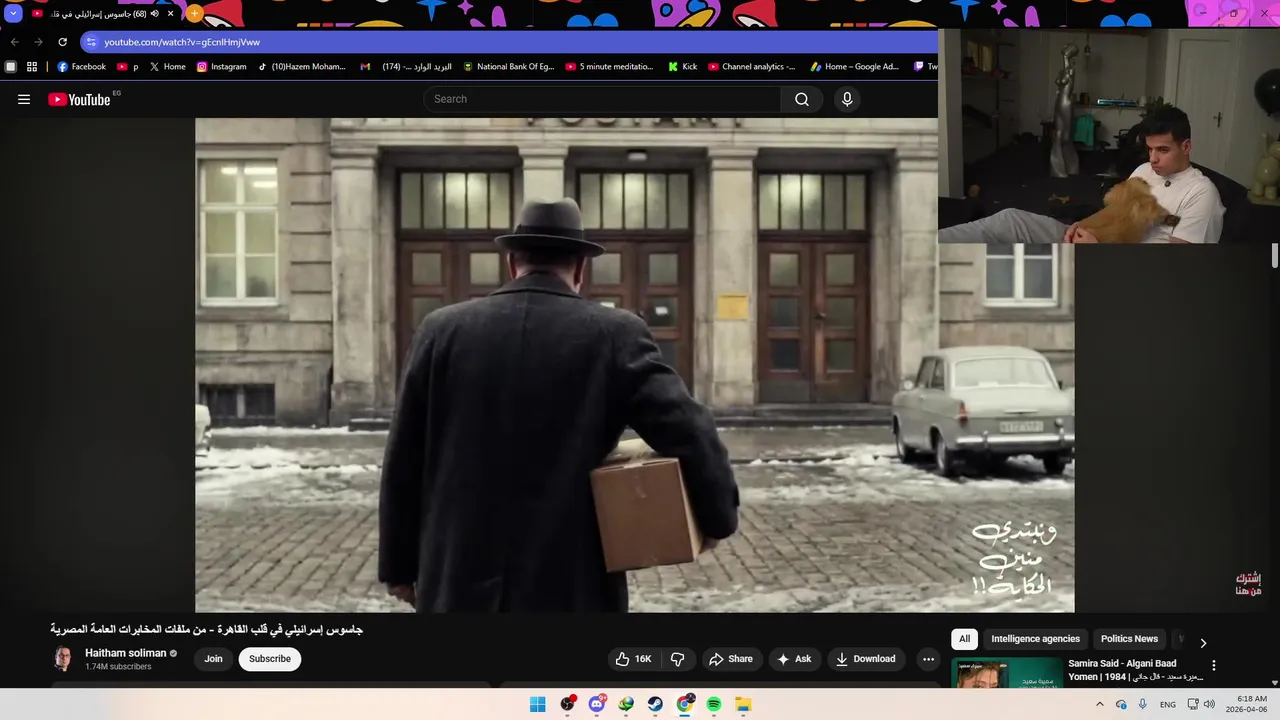
Task: Mute the tab via speaker icon
Action: (x=155, y=14)
